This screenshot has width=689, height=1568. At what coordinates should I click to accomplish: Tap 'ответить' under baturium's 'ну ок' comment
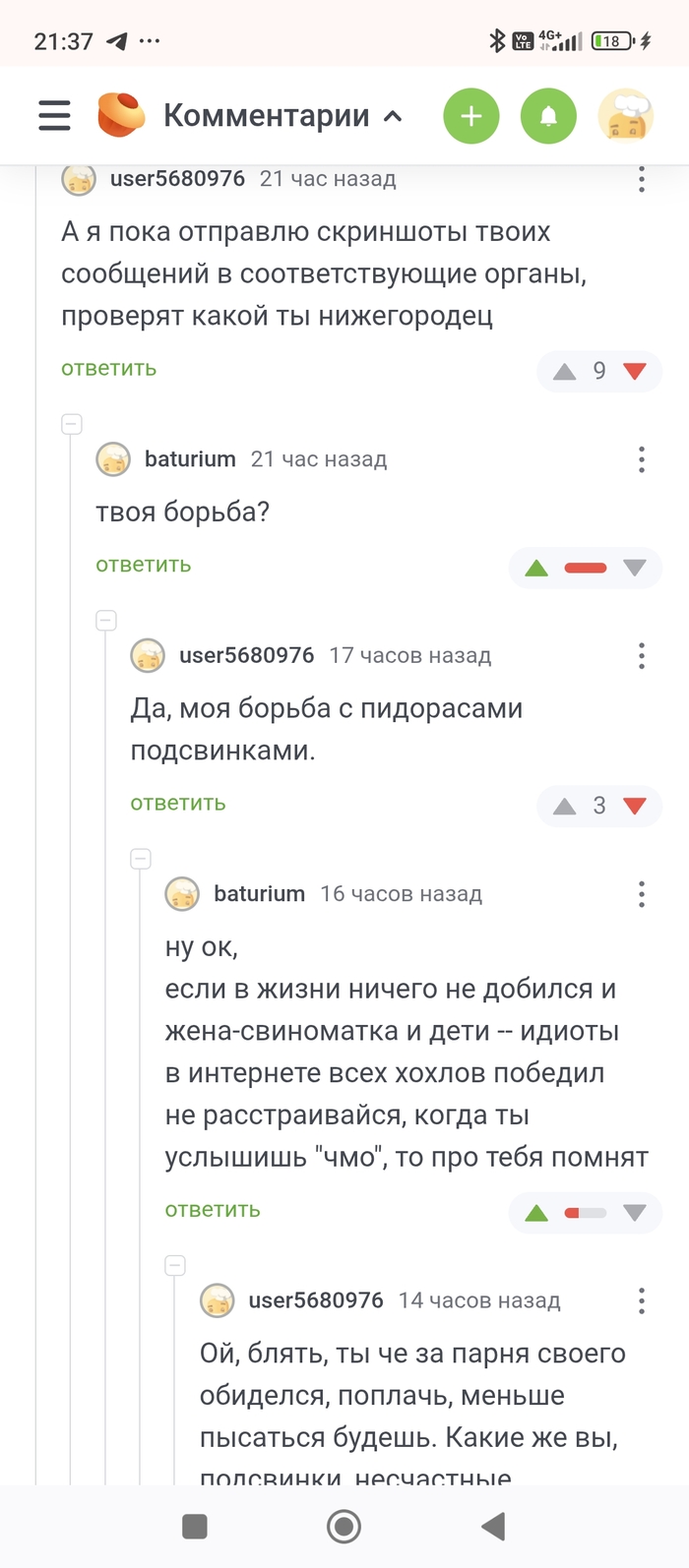point(212,1209)
